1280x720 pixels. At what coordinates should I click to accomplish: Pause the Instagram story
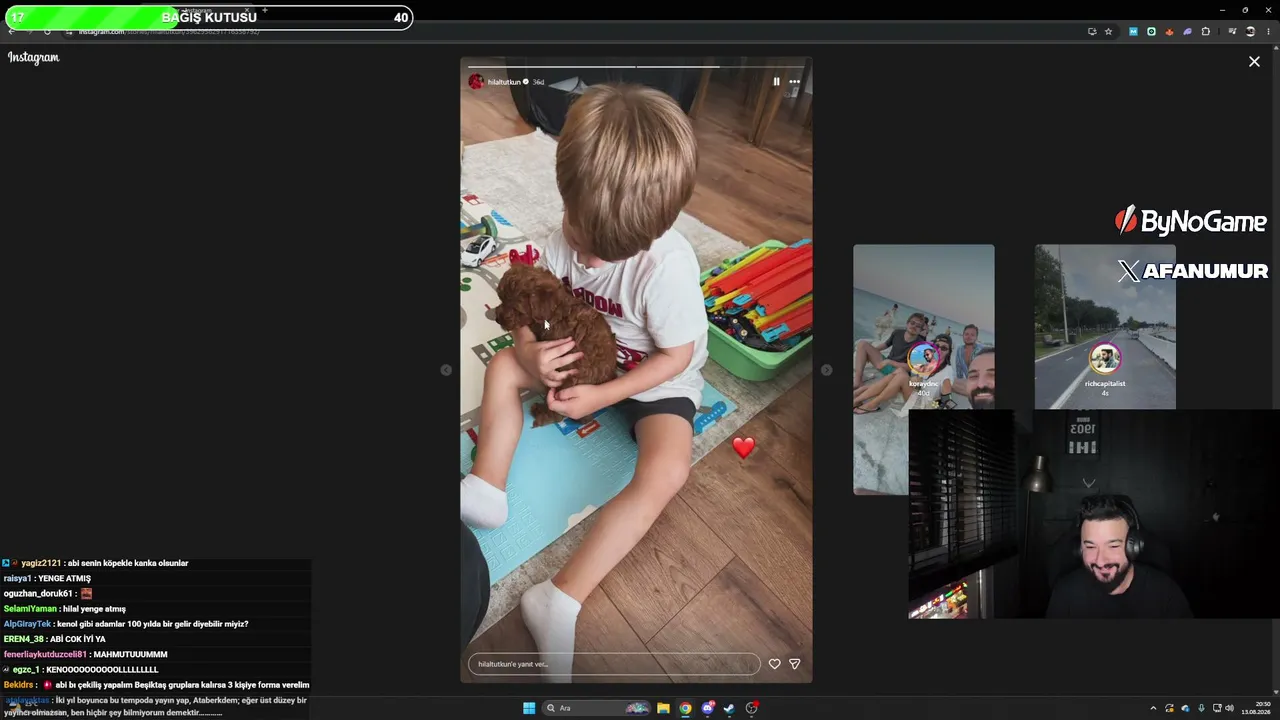coord(776,82)
